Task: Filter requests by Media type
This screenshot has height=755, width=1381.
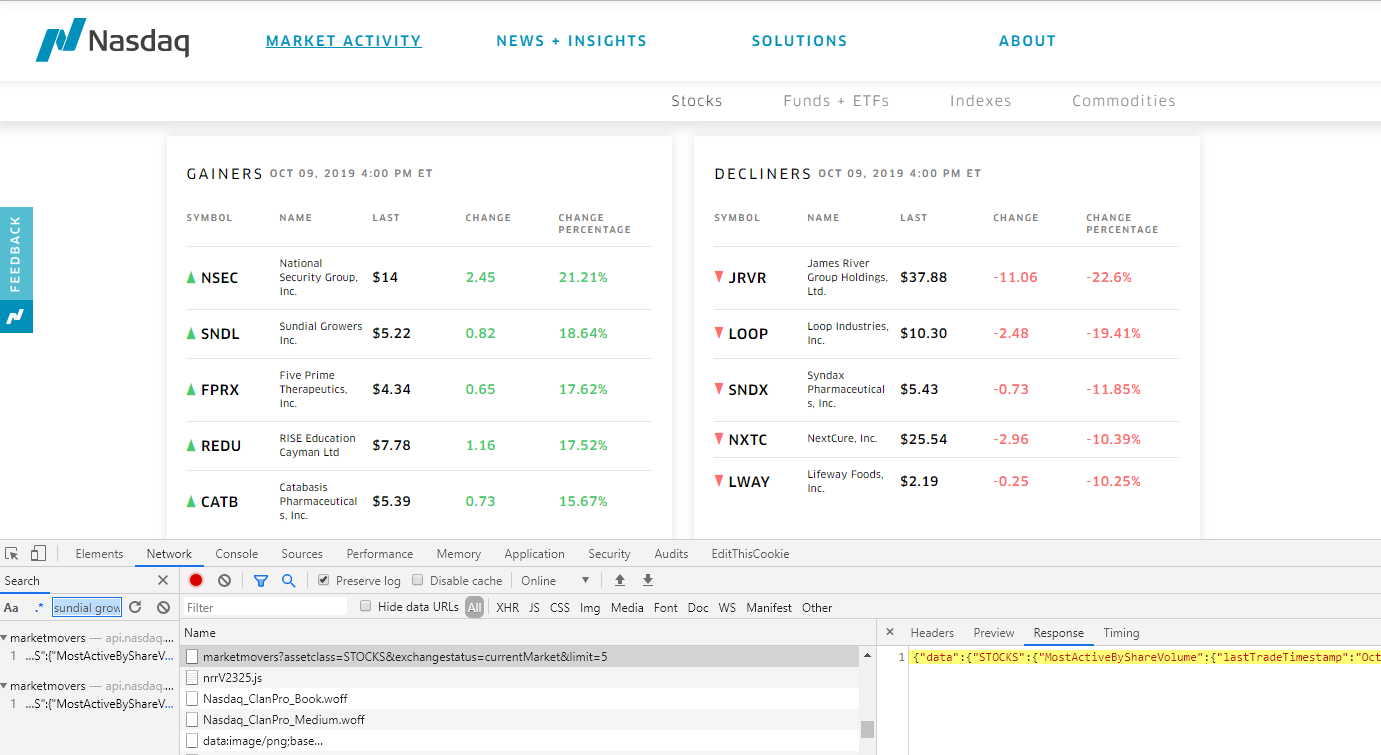Action: pyautogui.click(x=627, y=607)
